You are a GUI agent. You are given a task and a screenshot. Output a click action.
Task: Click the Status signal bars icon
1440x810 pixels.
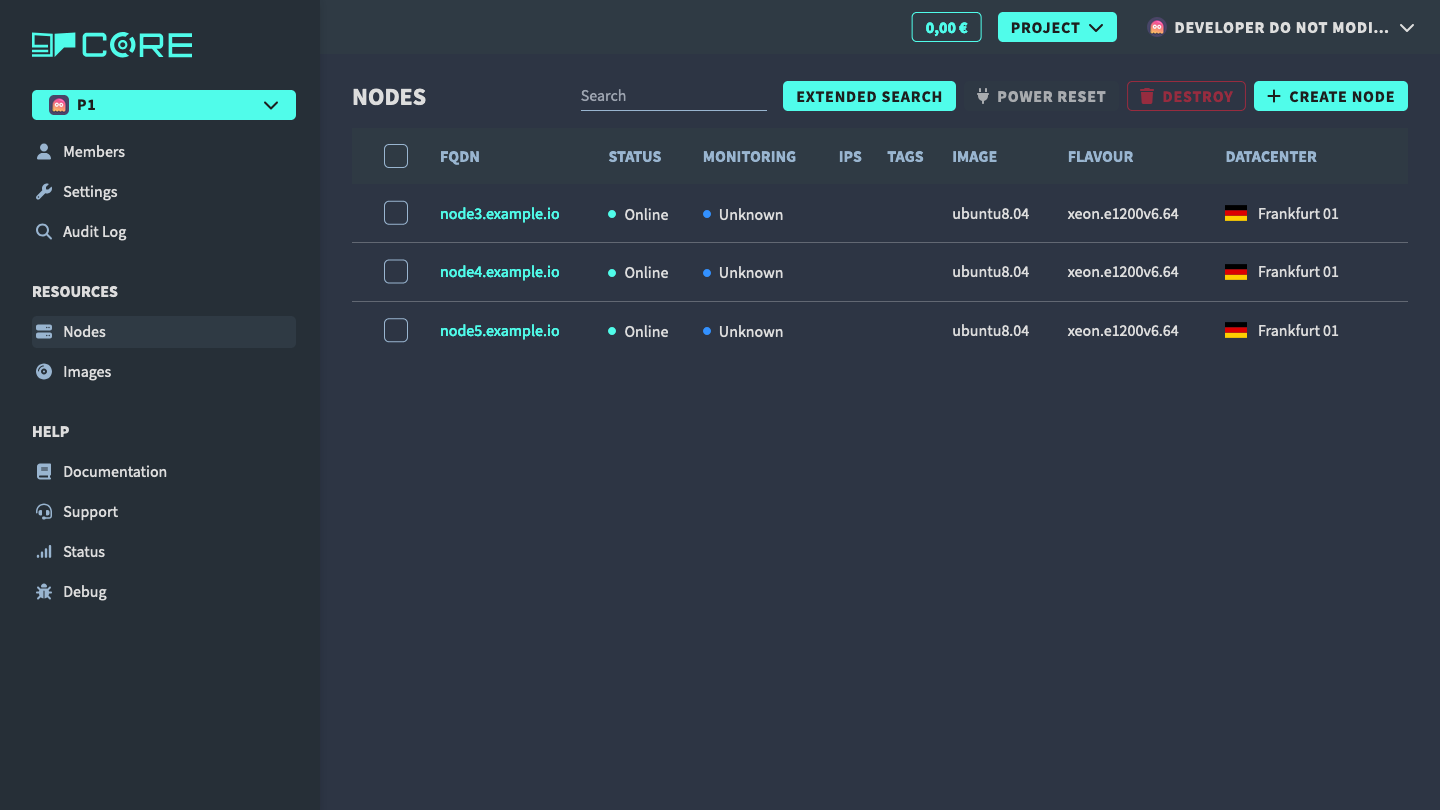point(44,552)
